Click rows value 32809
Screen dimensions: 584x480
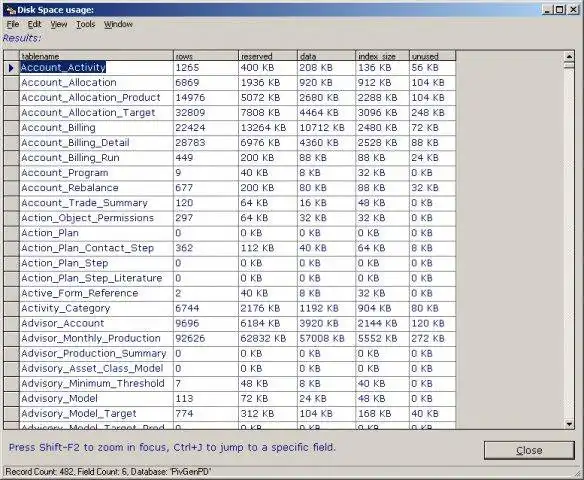(190, 113)
